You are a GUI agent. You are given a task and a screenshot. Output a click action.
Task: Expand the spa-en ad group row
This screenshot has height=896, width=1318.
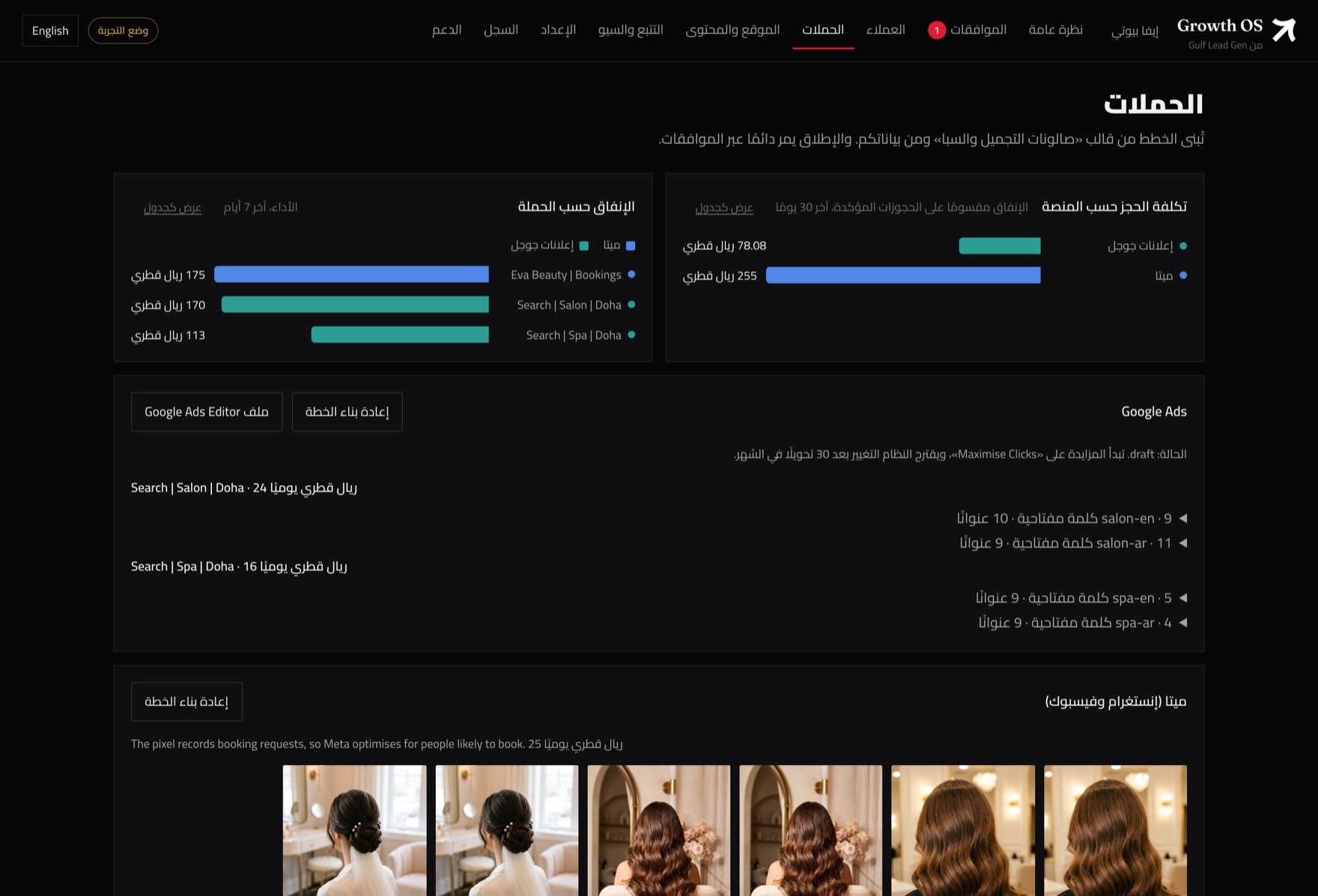(1081, 597)
